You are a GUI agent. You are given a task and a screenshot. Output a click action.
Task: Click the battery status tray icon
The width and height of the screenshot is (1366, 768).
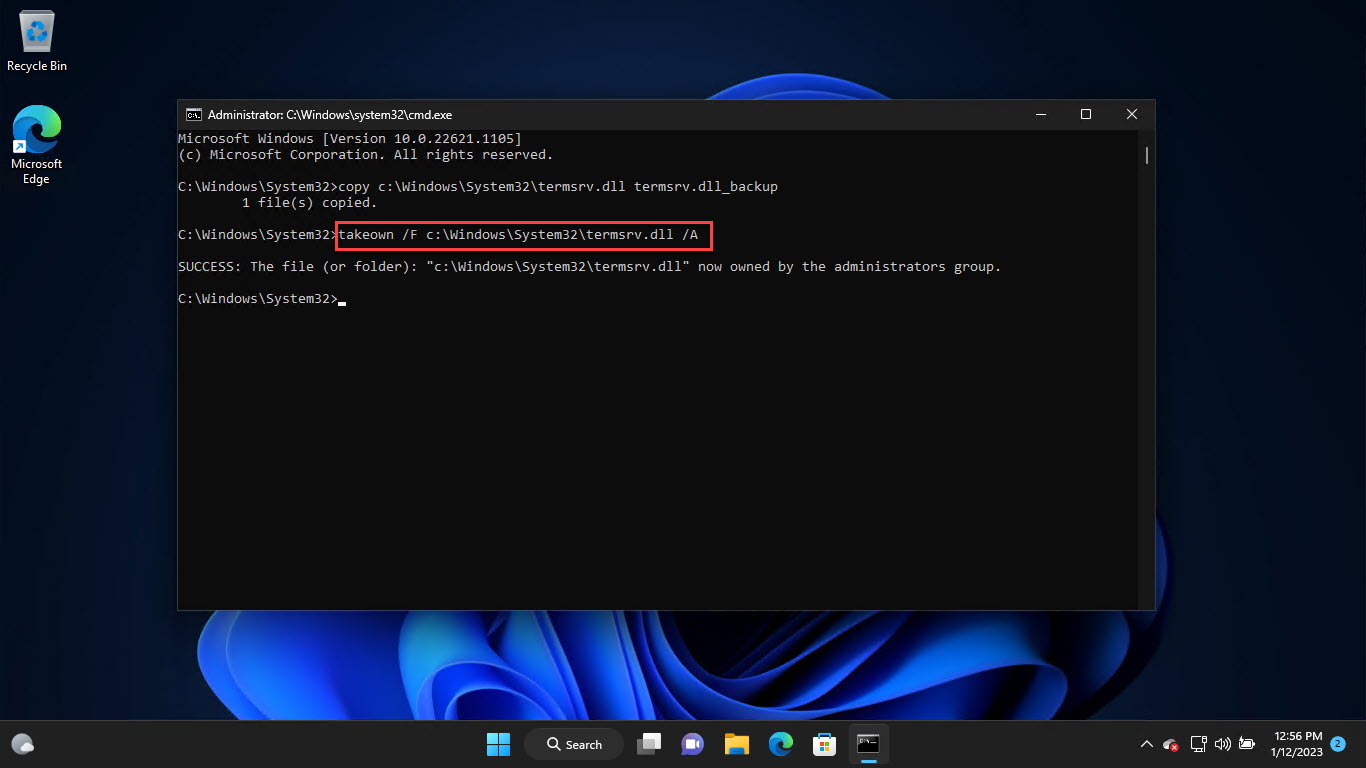pos(1247,744)
